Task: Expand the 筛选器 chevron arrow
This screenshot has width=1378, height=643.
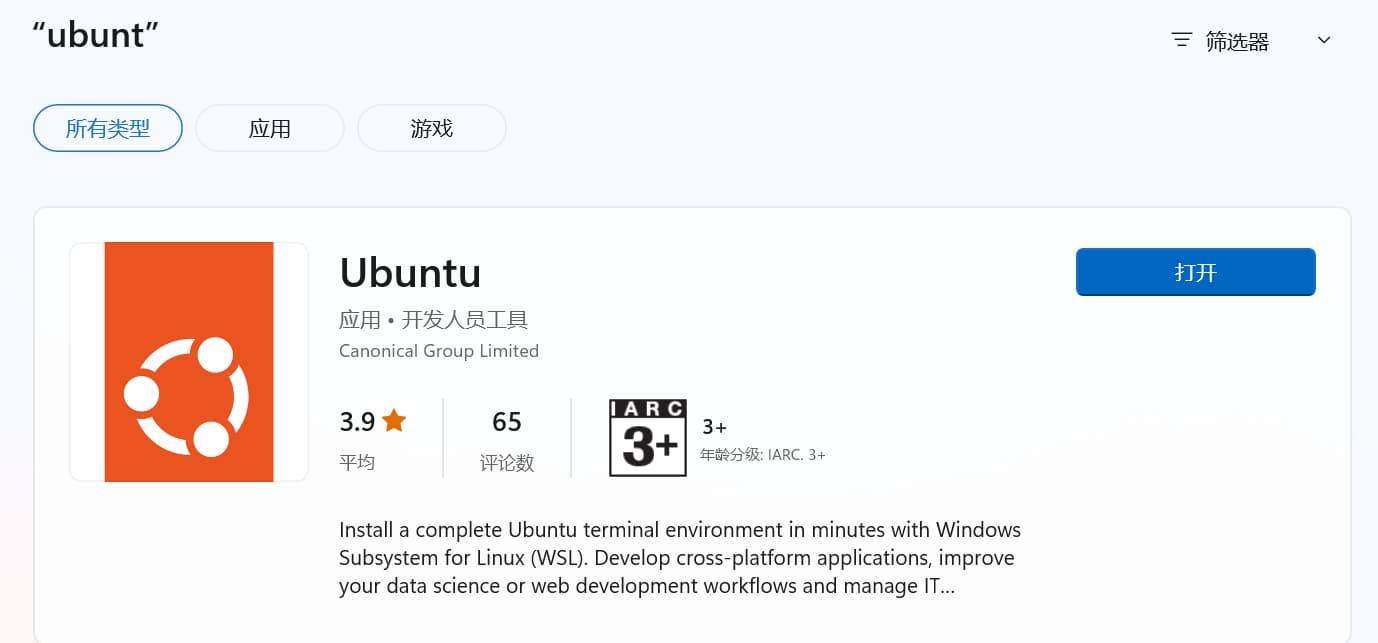Action: coord(1324,41)
